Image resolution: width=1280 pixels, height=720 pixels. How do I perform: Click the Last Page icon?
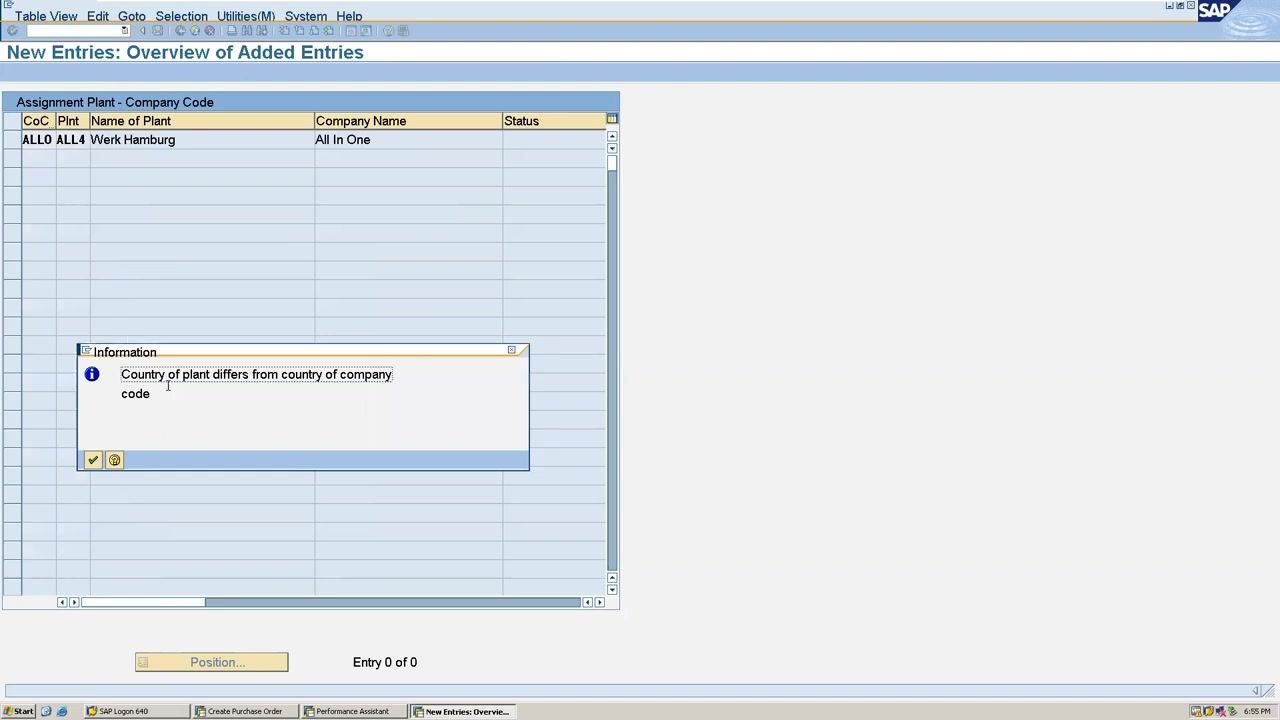pyautogui.click(x=328, y=31)
